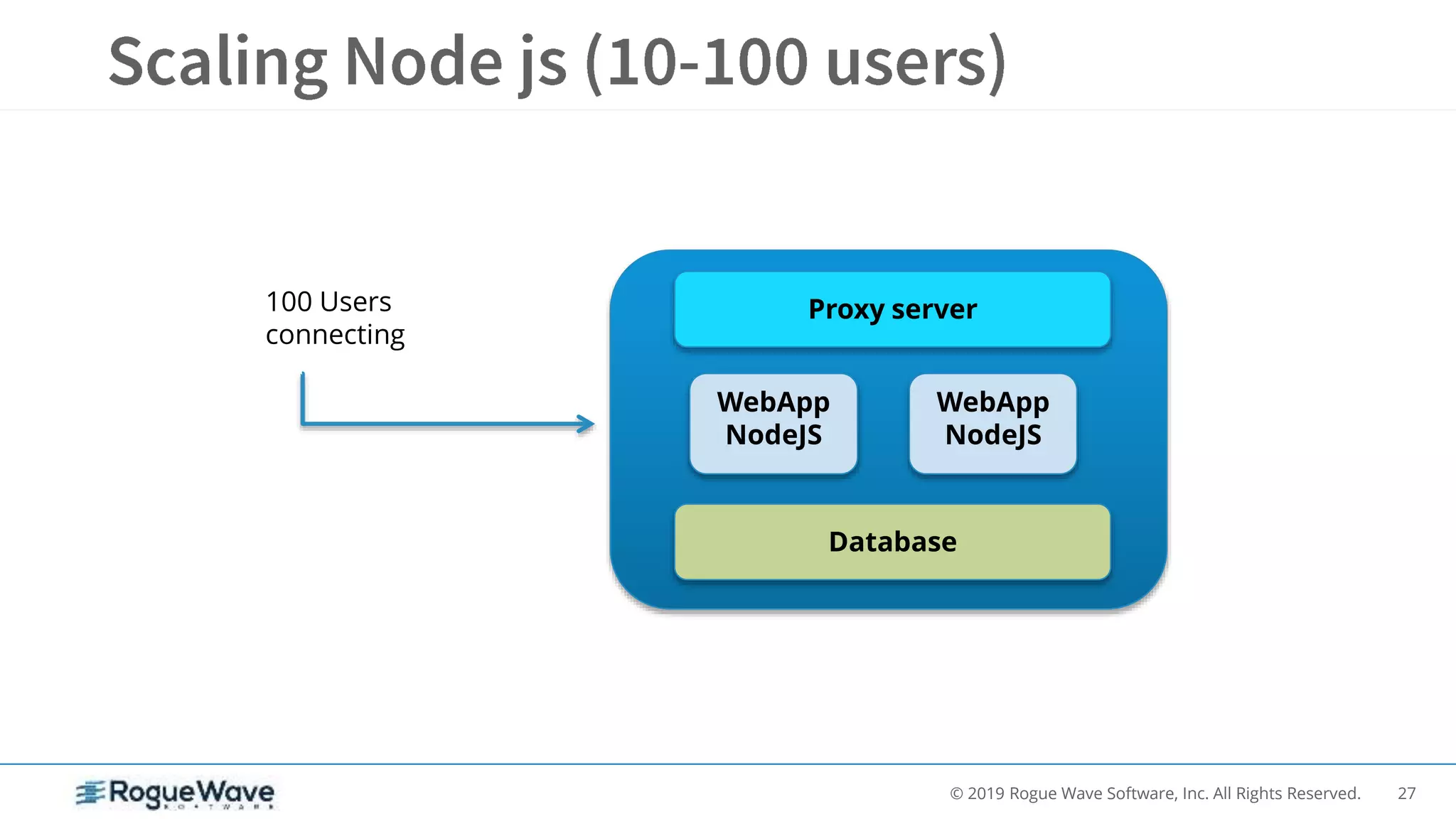This screenshot has height=819, width=1456.
Task: Click the blue footer divider line
Action: coord(728,764)
